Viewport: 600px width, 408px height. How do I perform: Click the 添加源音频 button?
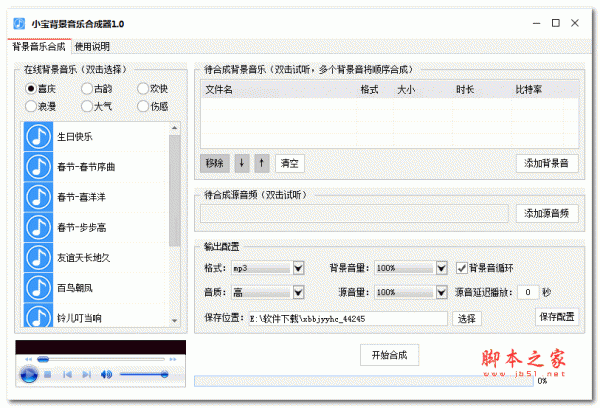point(547,213)
